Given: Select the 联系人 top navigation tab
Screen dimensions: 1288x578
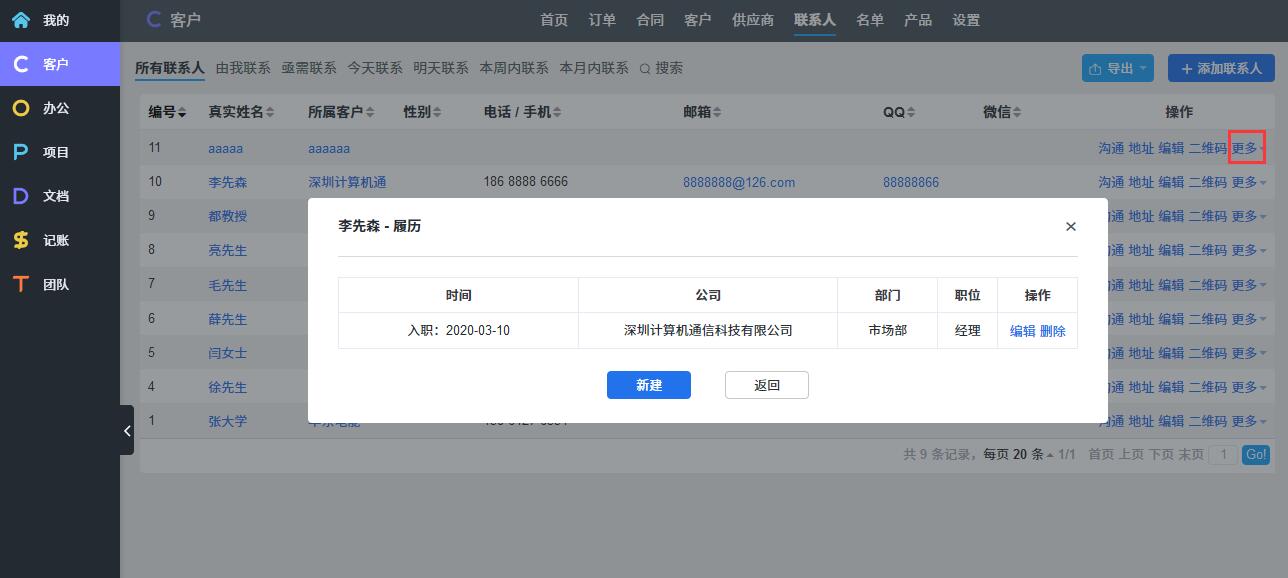Looking at the screenshot, I should tap(815, 20).
